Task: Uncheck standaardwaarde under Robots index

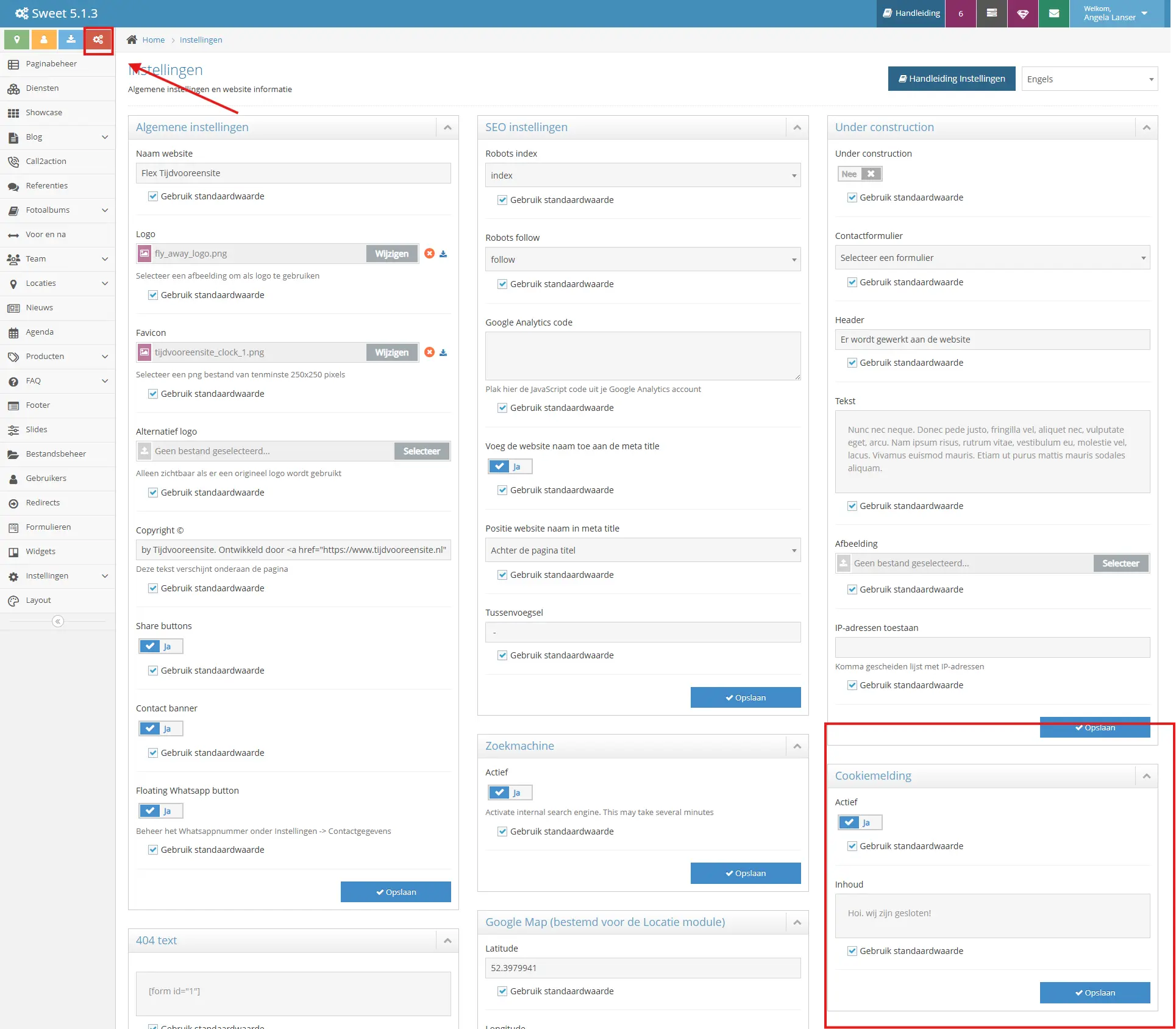Action: point(502,200)
